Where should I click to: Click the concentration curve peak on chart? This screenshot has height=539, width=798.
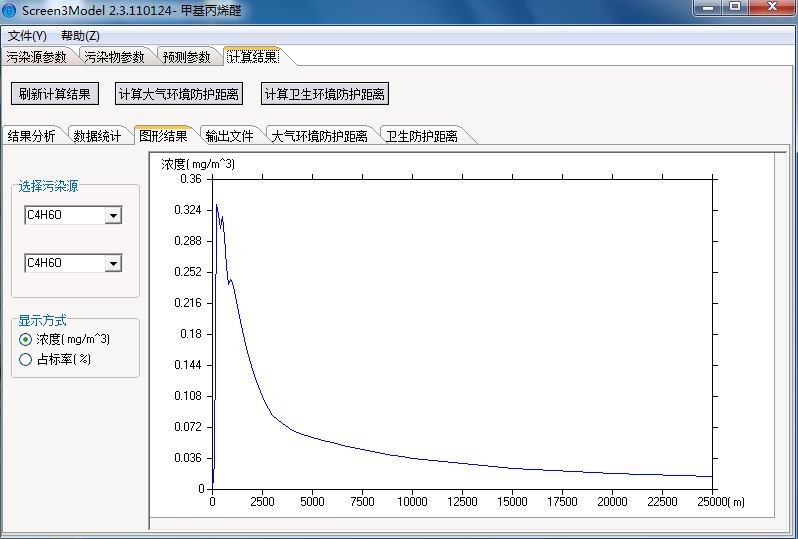(x=216, y=205)
